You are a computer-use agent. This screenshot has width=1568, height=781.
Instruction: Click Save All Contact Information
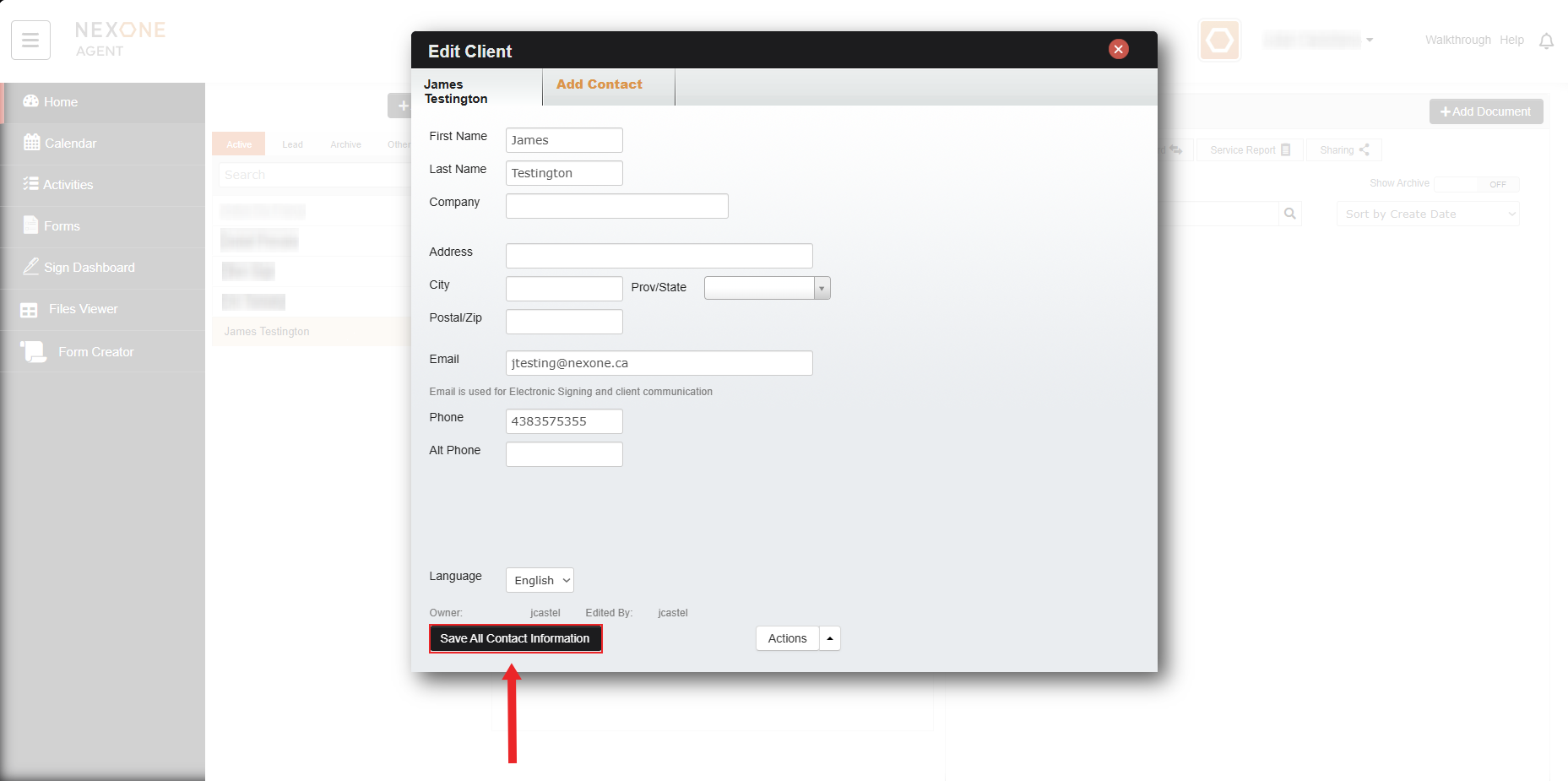click(x=515, y=638)
